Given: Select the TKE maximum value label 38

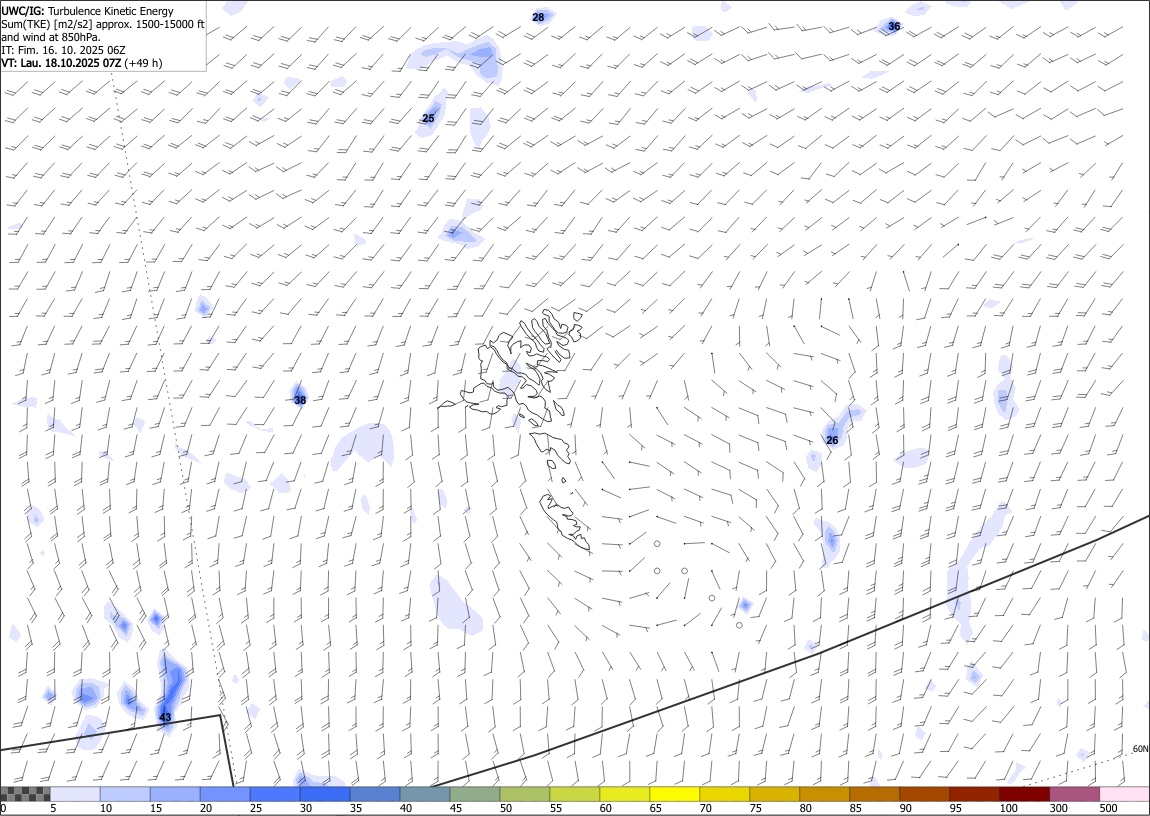Looking at the screenshot, I should pos(300,400).
